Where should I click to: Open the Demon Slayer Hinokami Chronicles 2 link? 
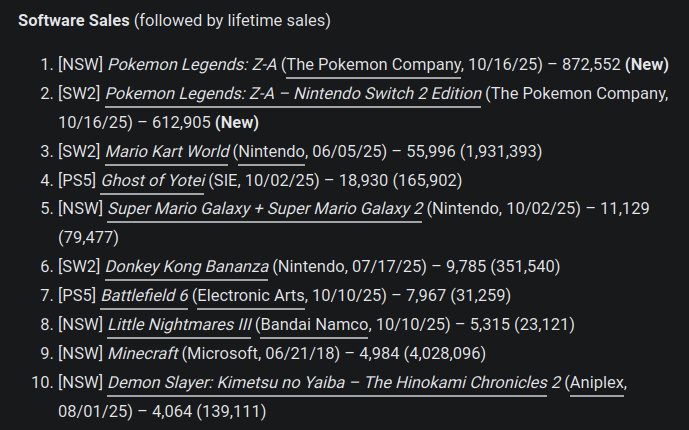point(332,382)
